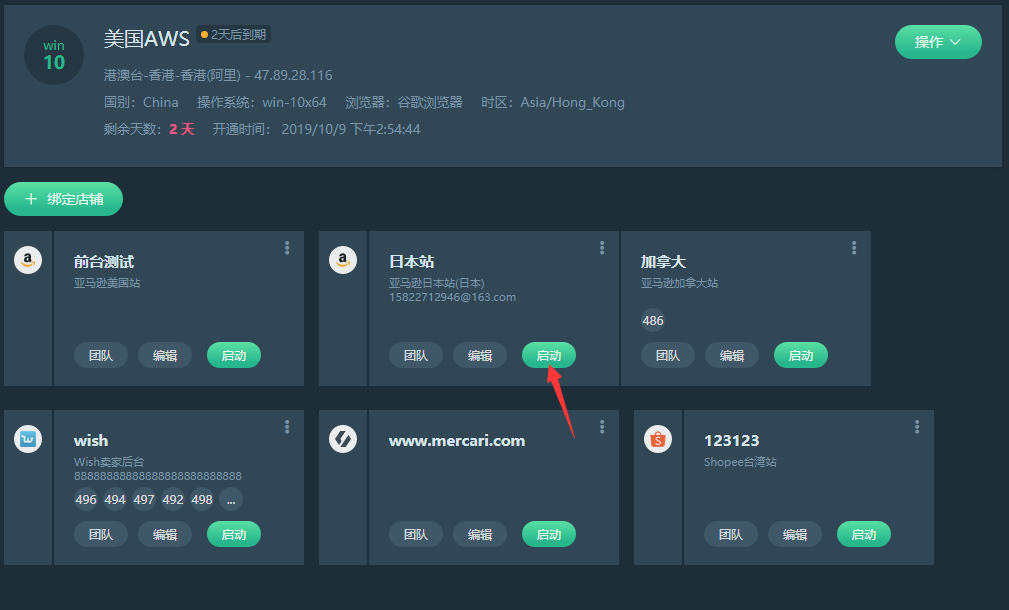Click 团队 on the www.mercari.com card
The width and height of the screenshot is (1009, 610).
click(x=416, y=534)
